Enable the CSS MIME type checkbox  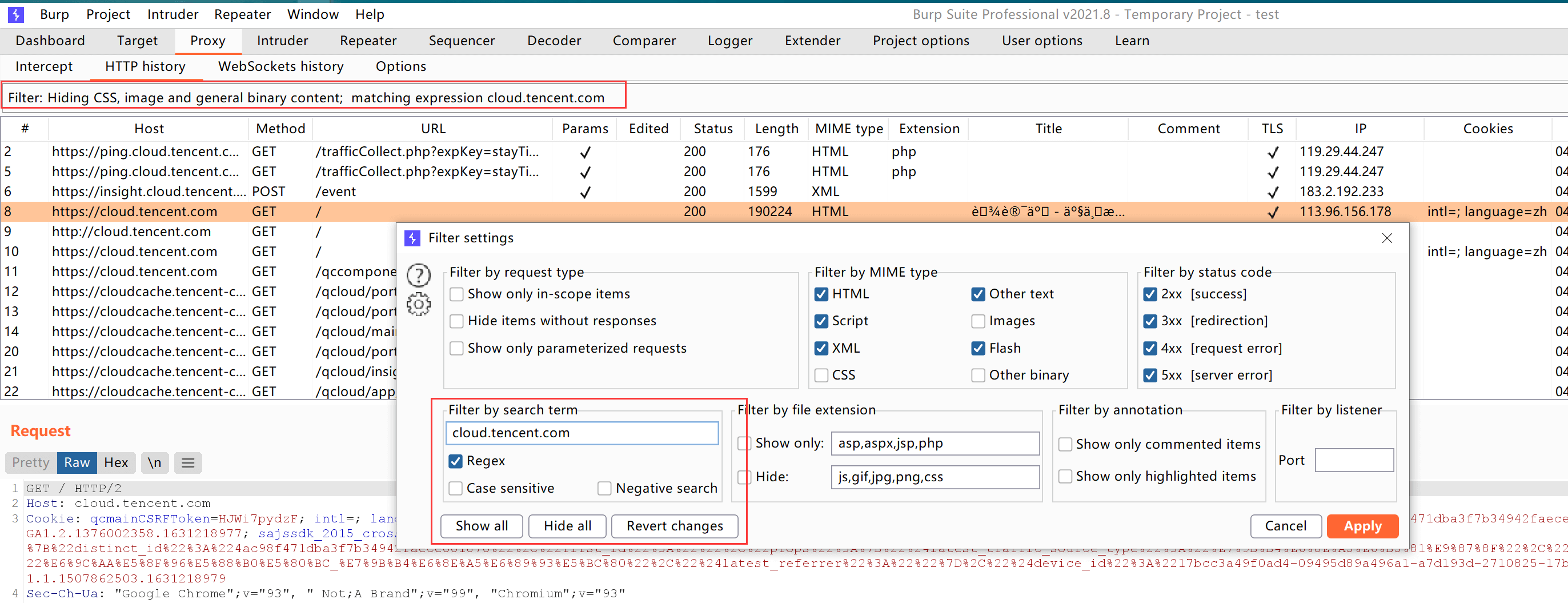821,375
